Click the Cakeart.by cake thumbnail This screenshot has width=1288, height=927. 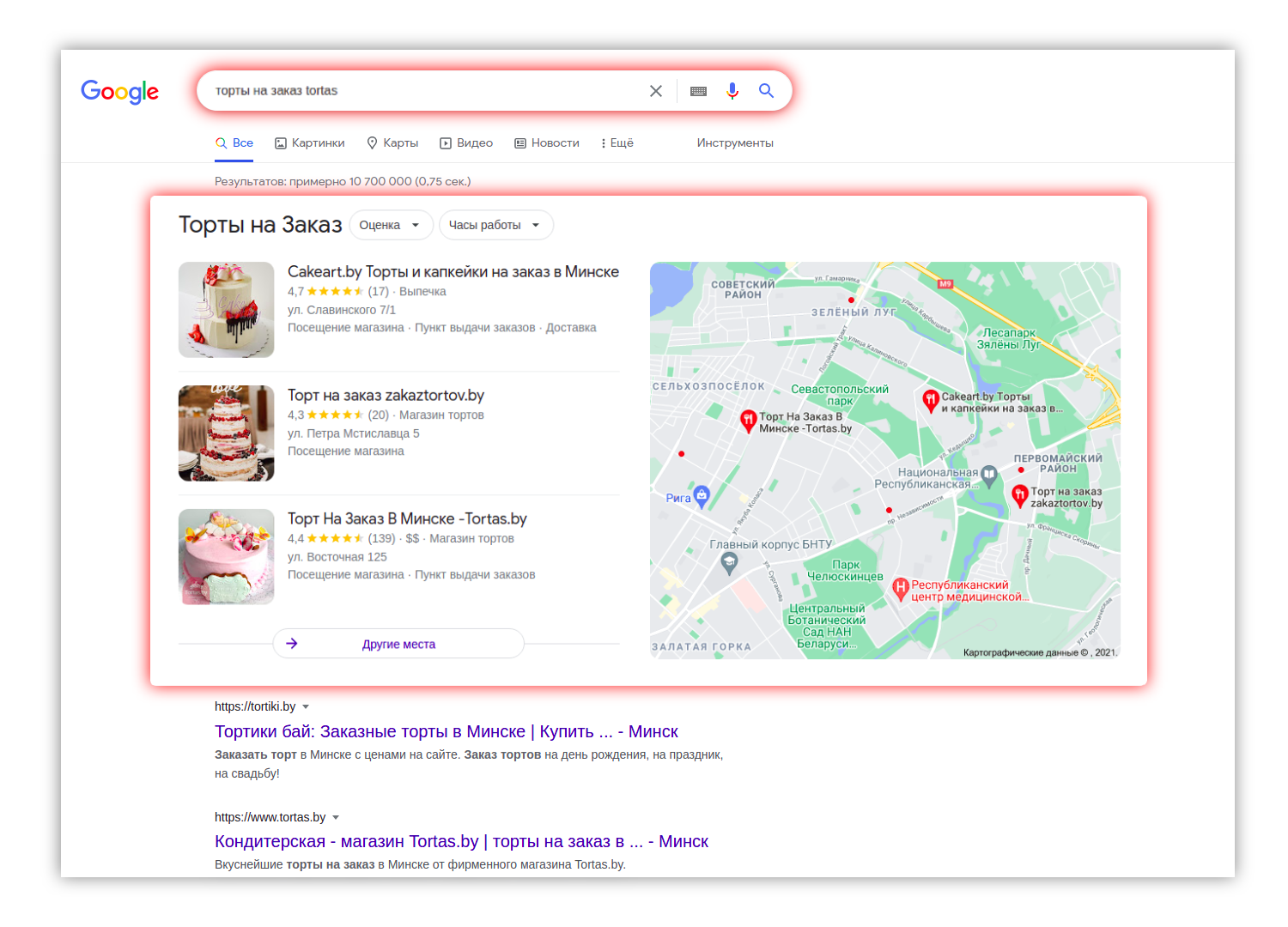click(x=227, y=310)
